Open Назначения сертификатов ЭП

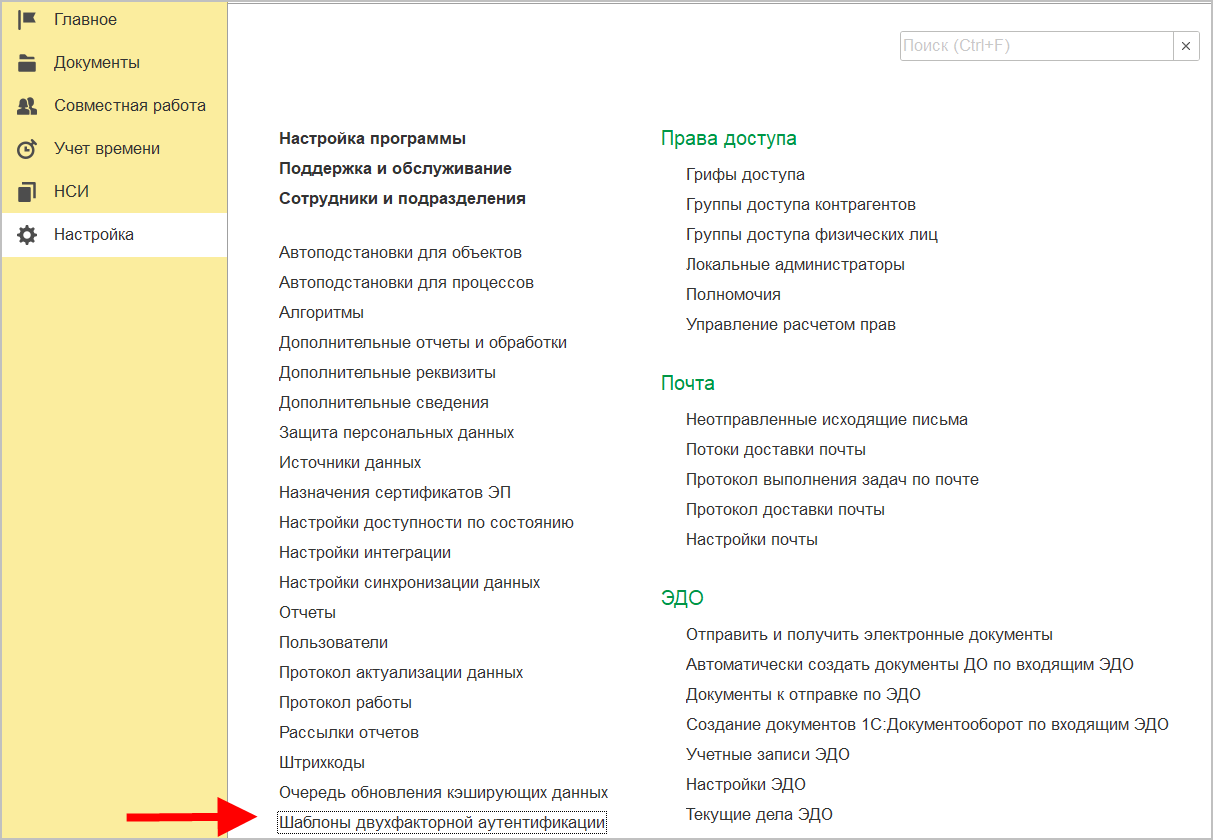395,492
